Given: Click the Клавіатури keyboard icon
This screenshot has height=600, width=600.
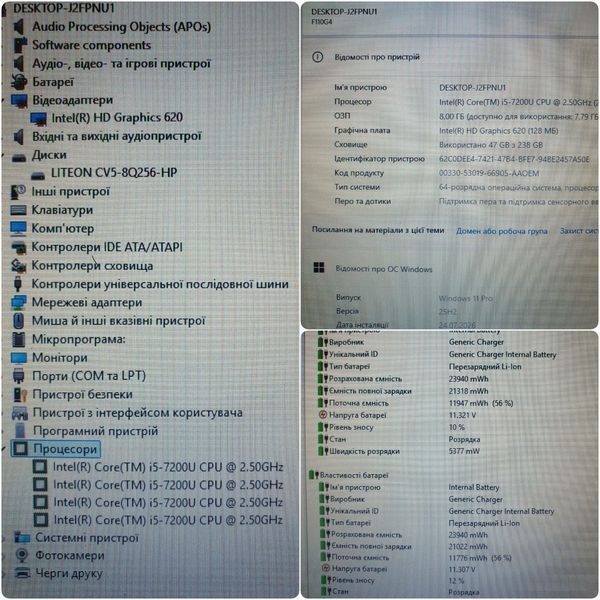Looking at the screenshot, I should [x=18, y=210].
